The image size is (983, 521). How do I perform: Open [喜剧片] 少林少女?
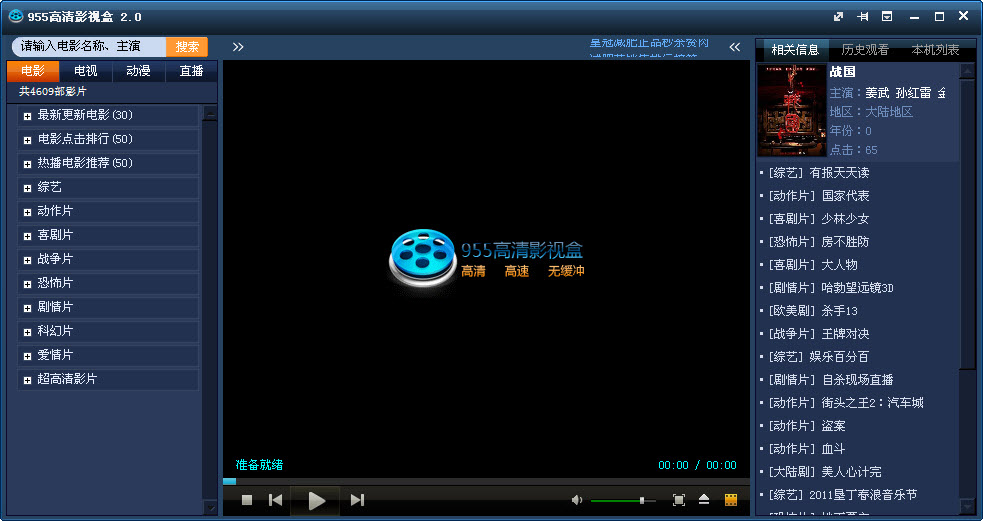click(x=819, y=219)
